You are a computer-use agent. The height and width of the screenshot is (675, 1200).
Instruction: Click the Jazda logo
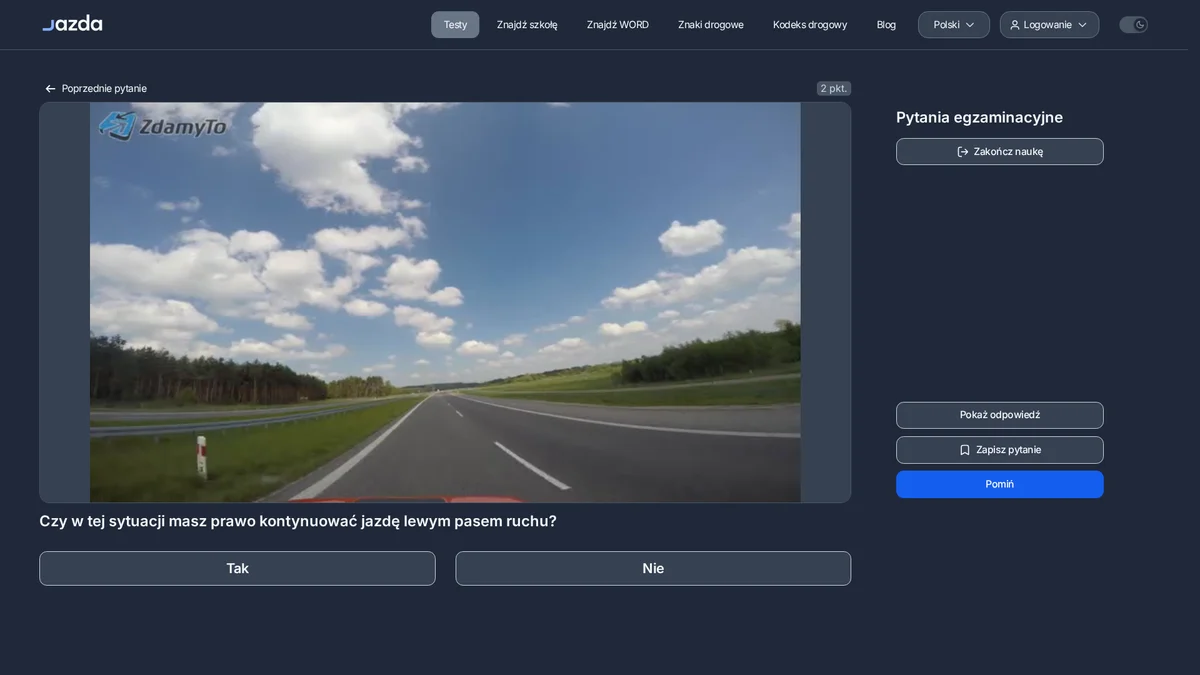pos(72,24)
